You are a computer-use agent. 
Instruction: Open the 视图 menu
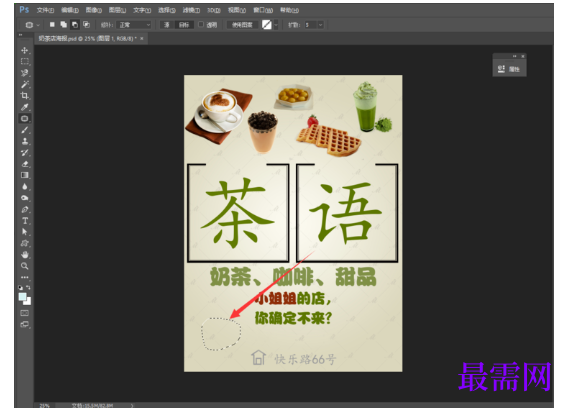(237, 10)
